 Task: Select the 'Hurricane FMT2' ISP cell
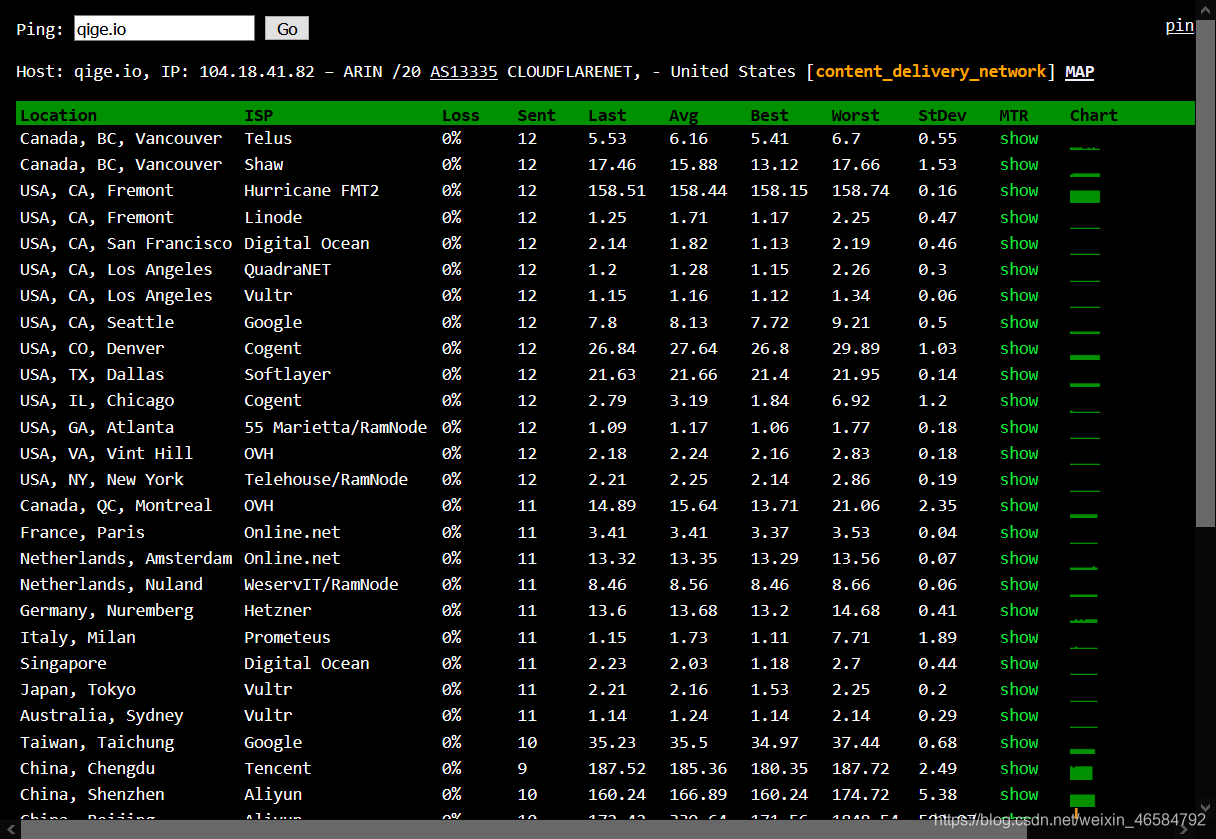(312, 190)
